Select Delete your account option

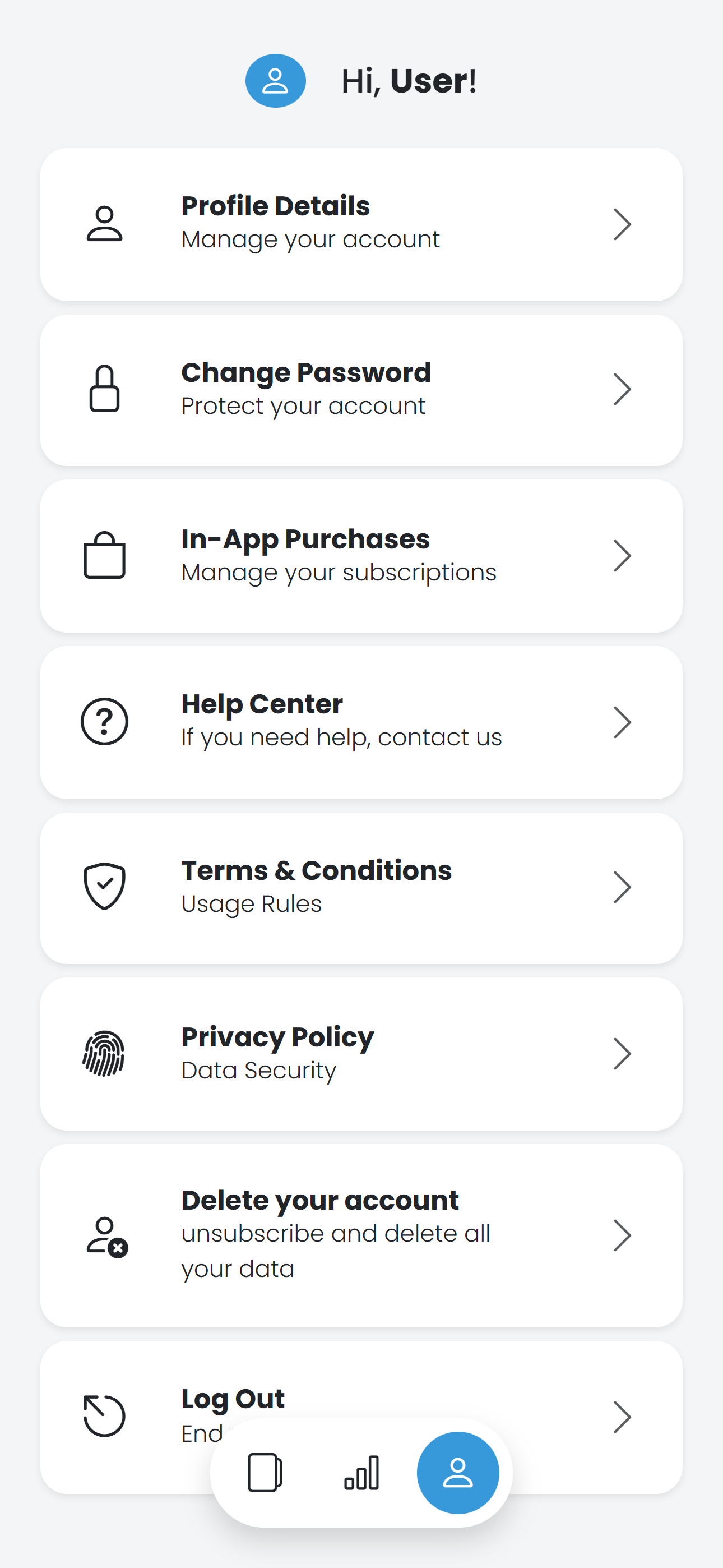pyautogui.click(x=361, y=1235)
